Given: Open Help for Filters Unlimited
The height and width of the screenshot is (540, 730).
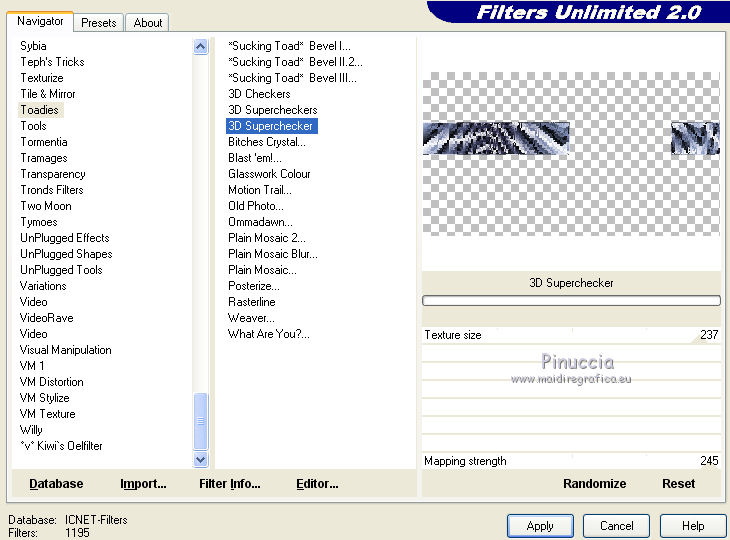Looking at the screenshot, I should tap(693, 526).
